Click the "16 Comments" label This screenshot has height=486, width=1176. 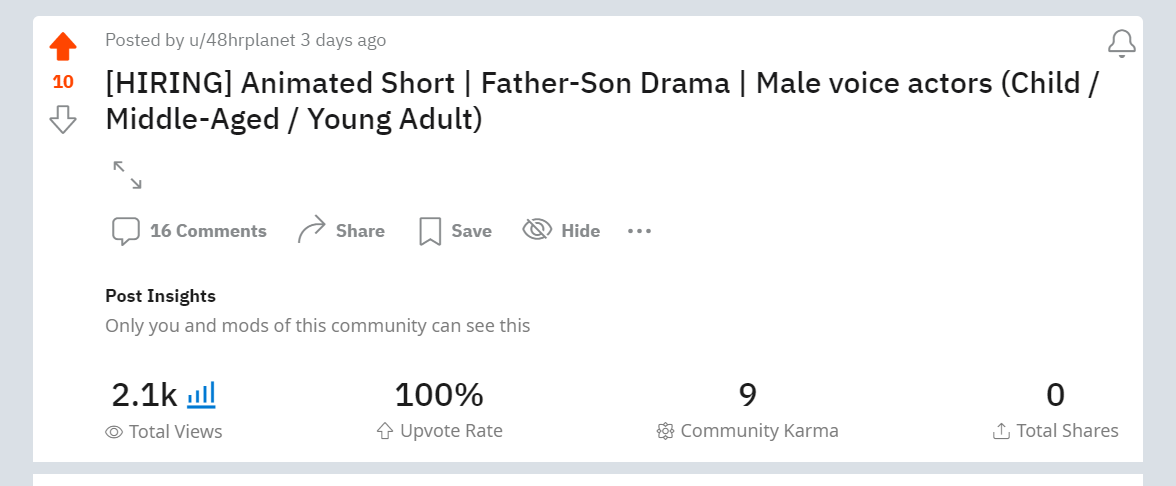coord(208,231)
